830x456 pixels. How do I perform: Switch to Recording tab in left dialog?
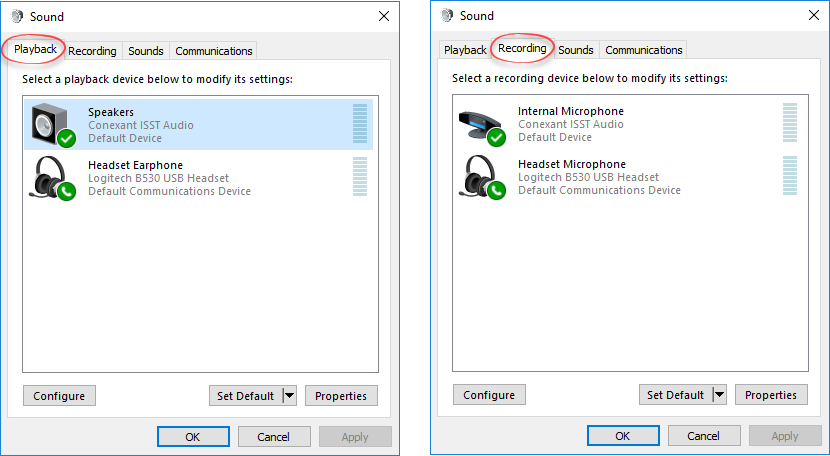92,51
